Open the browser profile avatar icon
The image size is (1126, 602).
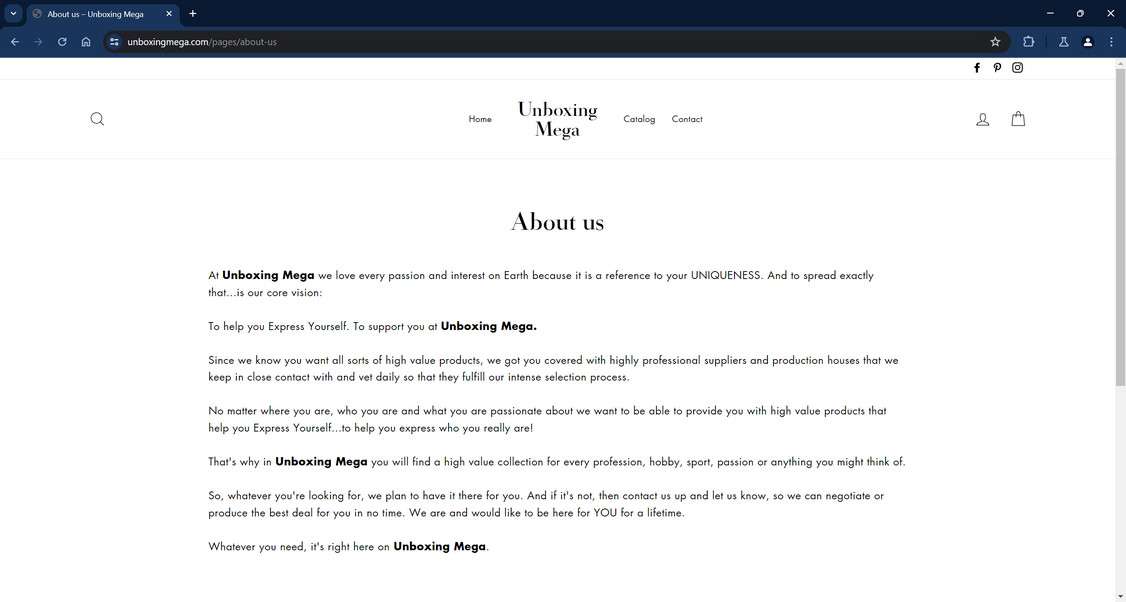1087,41
